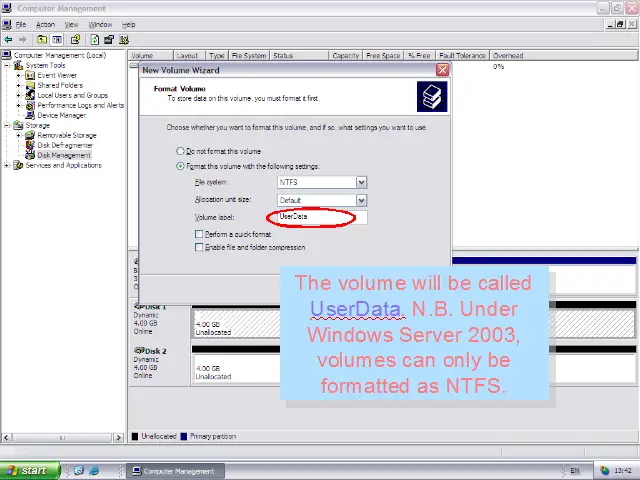This screenshot has height=480, width=640.
Task: Select Do not format this volume
Action: coord(180,151)
